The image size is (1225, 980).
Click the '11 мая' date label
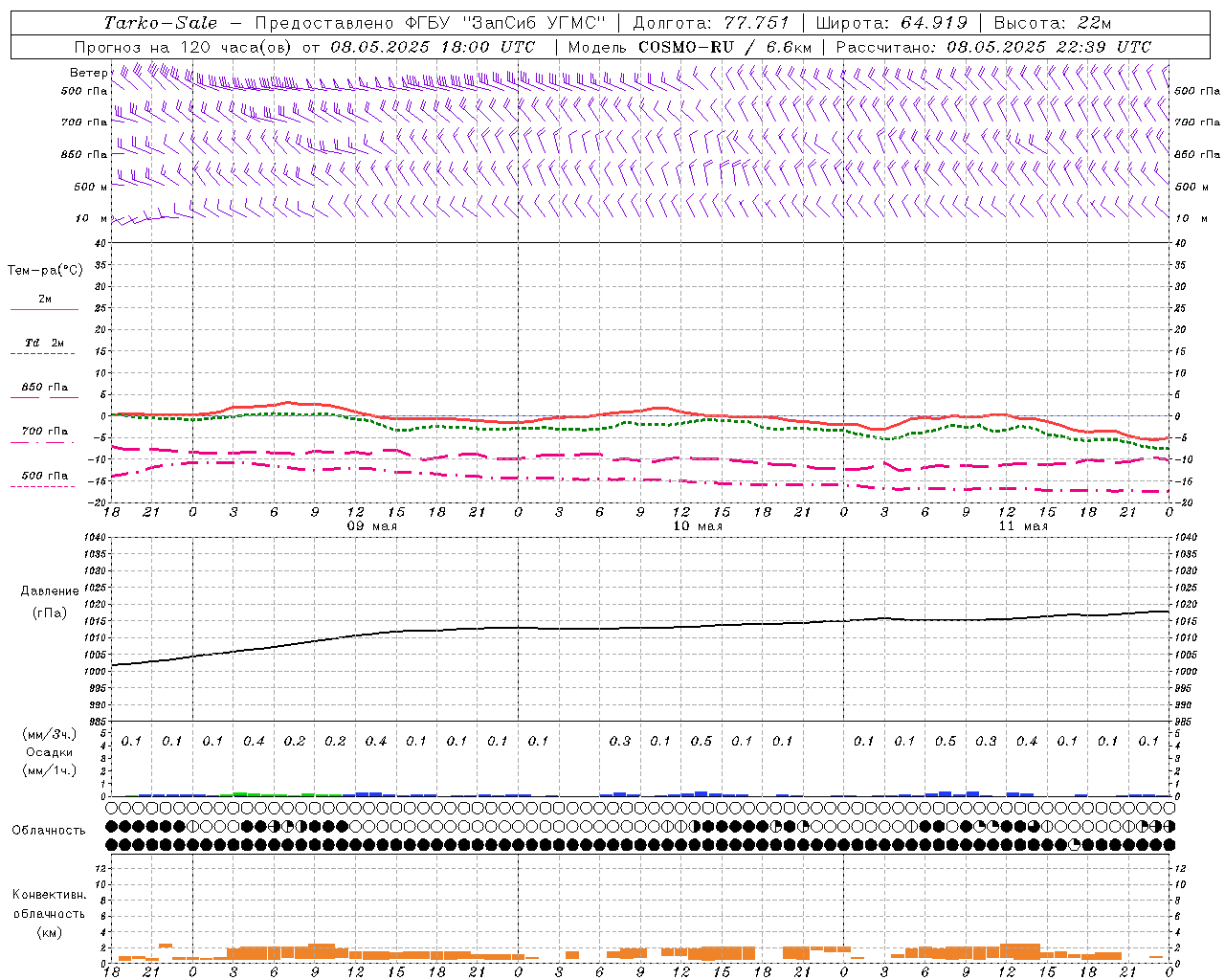coord(1023,526)
